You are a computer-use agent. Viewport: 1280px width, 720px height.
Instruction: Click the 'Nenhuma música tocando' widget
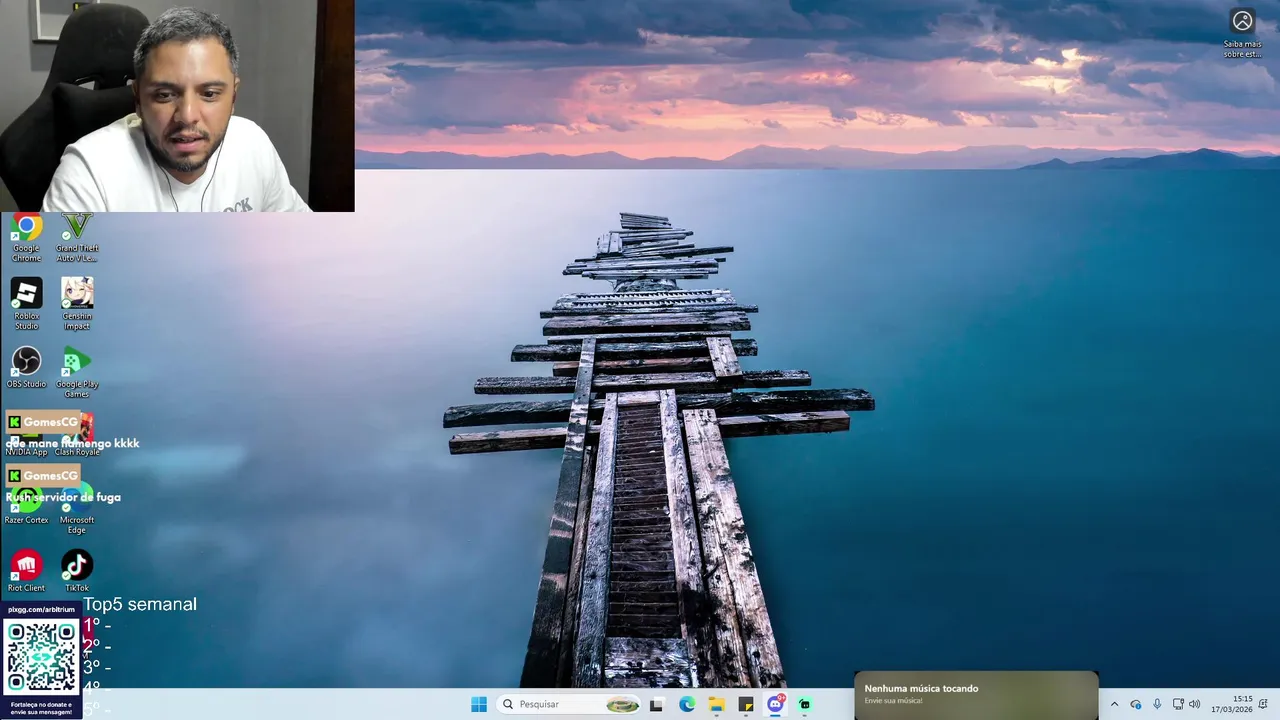tap(976, 695)
